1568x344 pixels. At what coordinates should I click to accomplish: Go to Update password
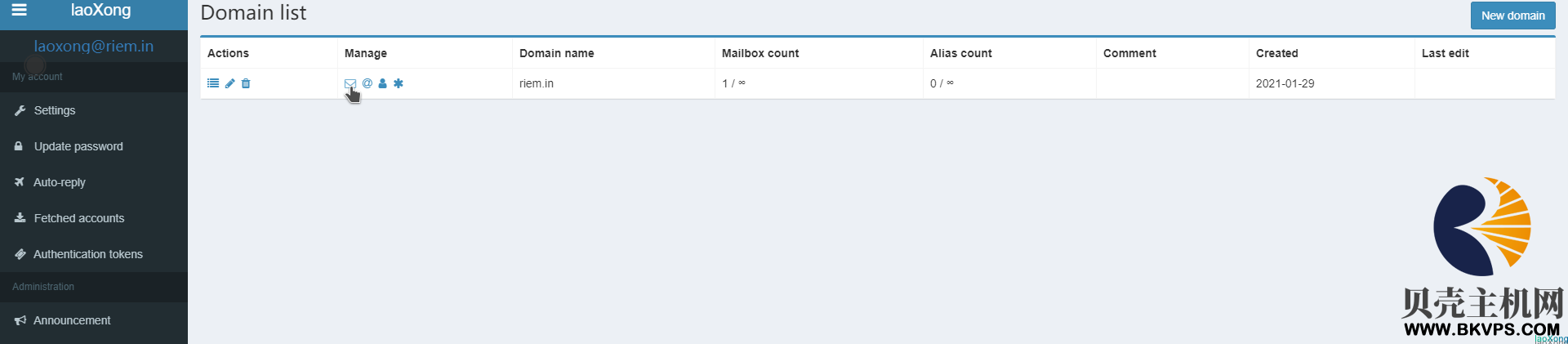(x=78, y=146)
